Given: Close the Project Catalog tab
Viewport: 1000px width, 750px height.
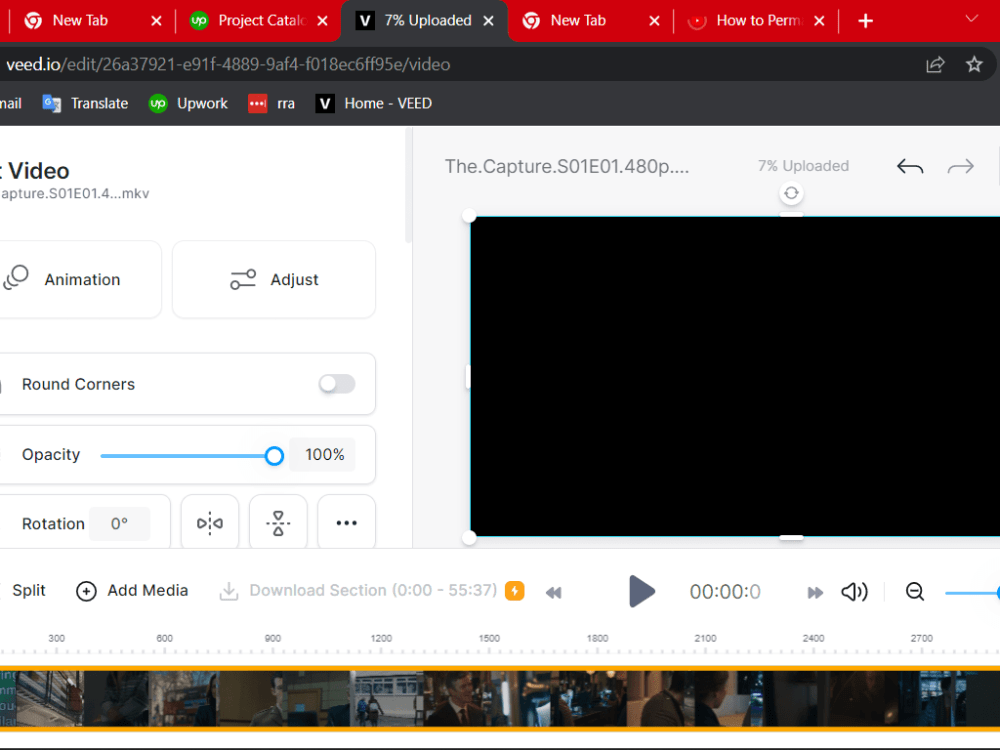Looking at the screenshot, I should tap(323, 21).
